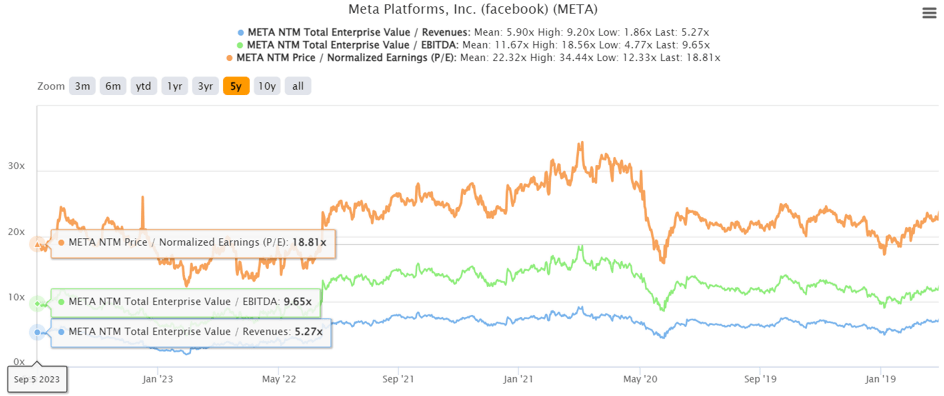Viewport: 944px width, 396px height.
Task: Click the active 5y zoom button
Action: (x=236, y=86)
